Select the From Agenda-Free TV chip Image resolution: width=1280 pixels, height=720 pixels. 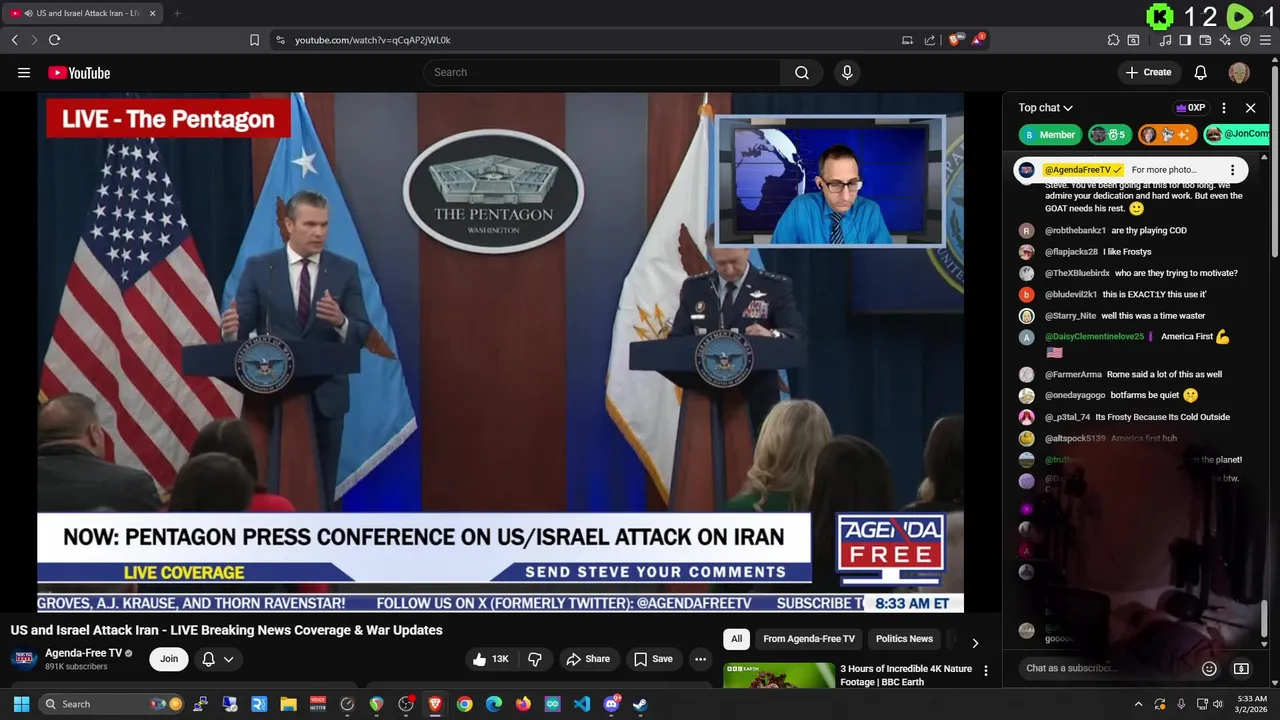click(x=809, y=639)
